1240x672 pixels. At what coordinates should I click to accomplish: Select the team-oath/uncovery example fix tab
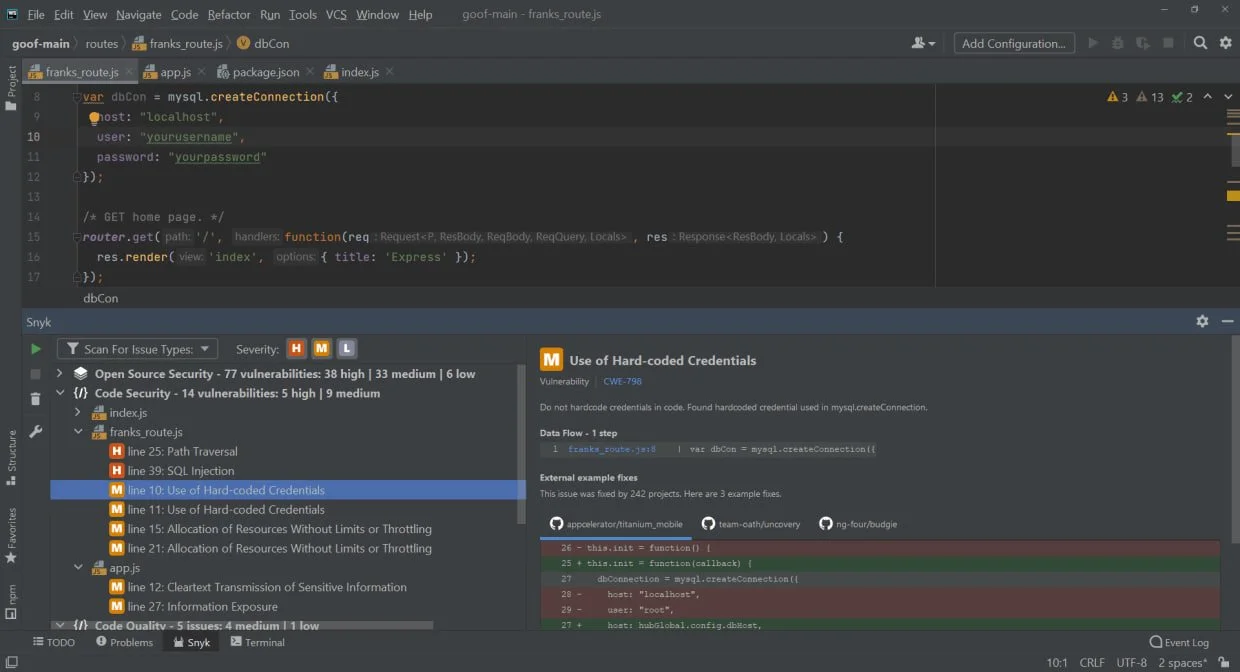(750, 524)
